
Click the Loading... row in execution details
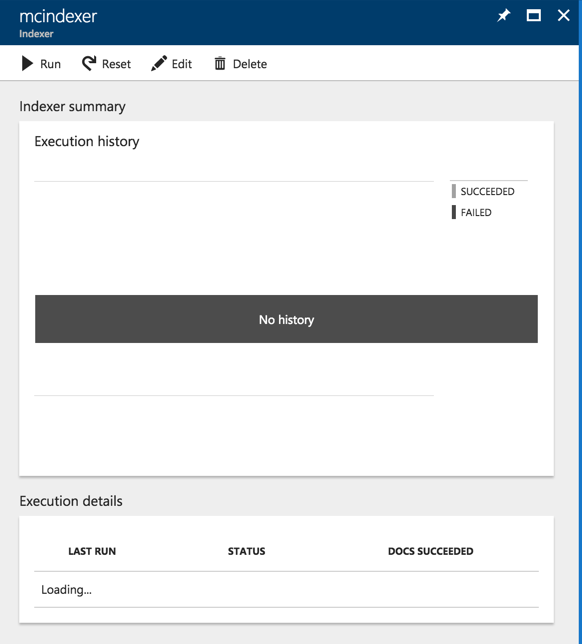pos(286,589)
